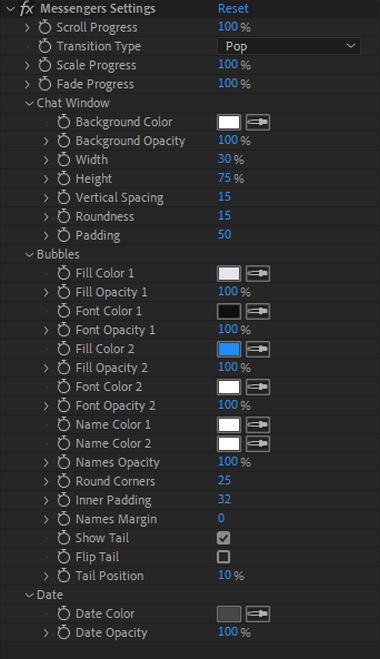380x659 pixels.
Task: Toggle the fx icon for Messengers Settings
Action: point(27,8)
